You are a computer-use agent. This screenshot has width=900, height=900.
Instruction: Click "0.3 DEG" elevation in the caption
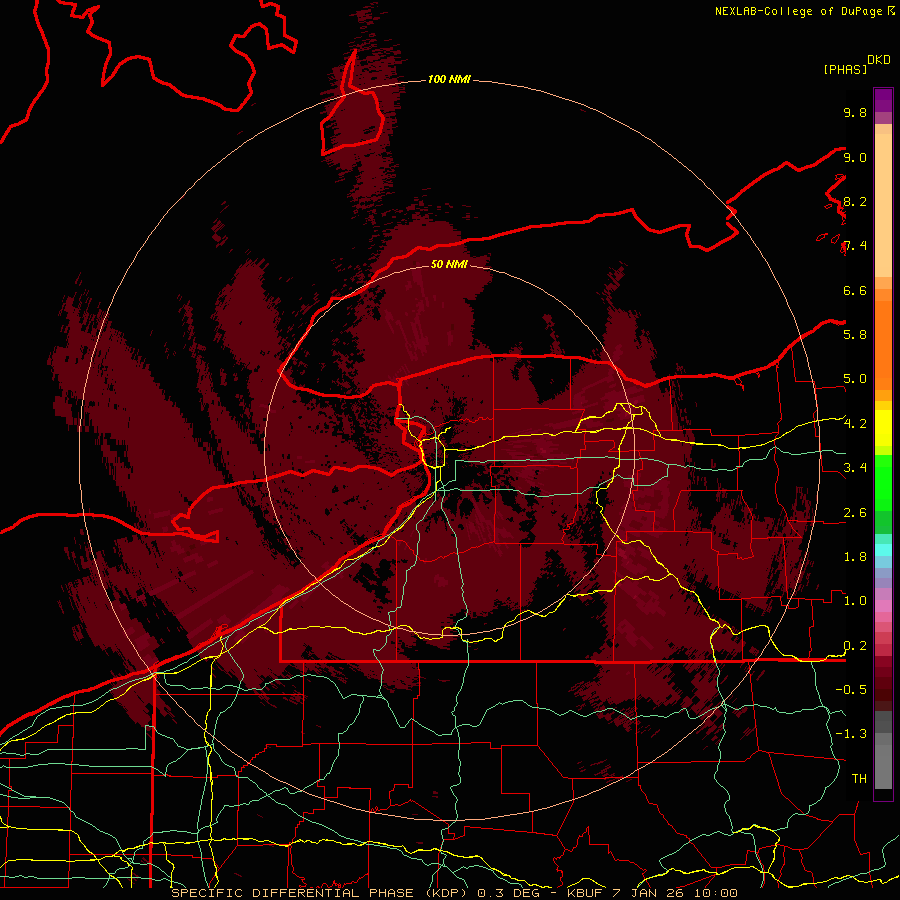(507, 893)
